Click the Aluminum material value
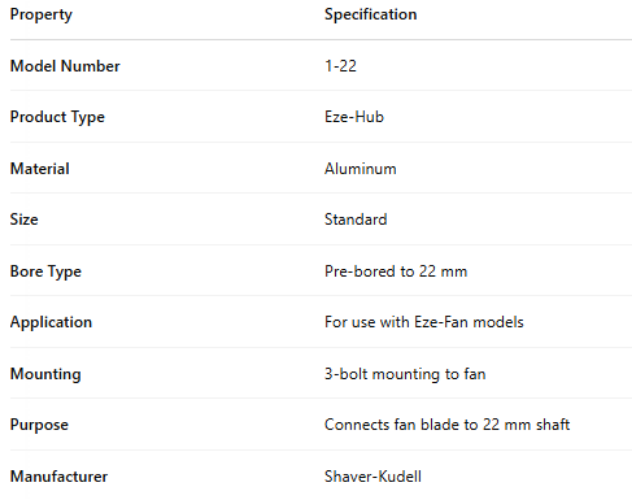 tap(360, 169)
